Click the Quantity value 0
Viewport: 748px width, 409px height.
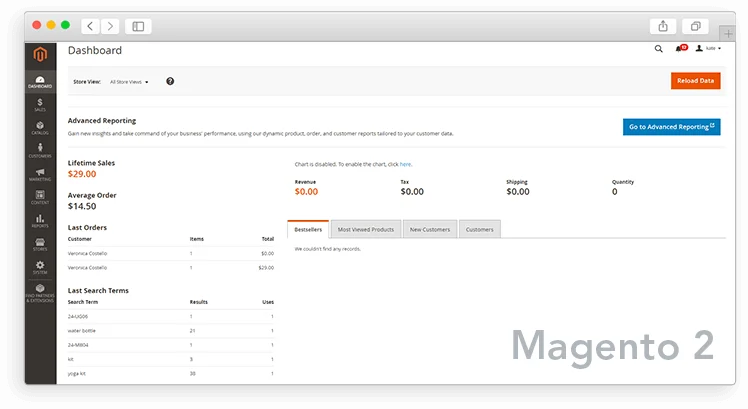pos(614,192)
